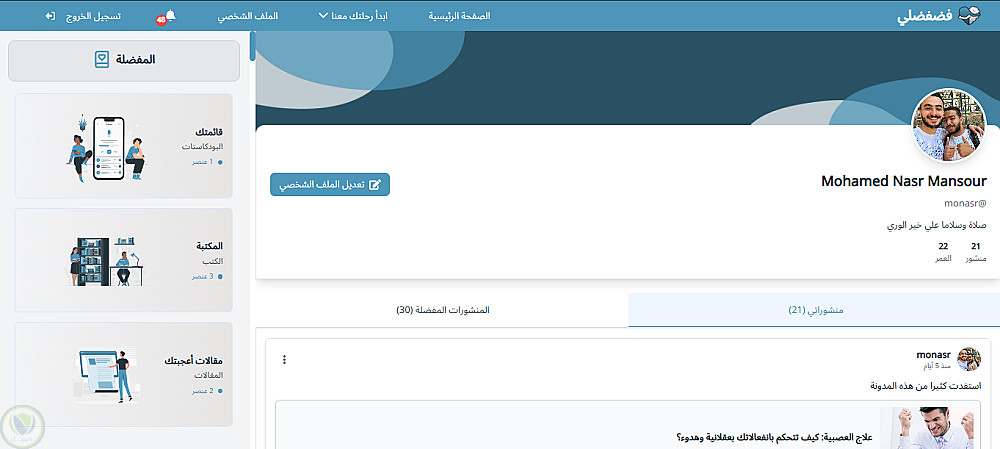
Task: Click the فضفضلي logo icon
Action: click(x=968, y=16)
